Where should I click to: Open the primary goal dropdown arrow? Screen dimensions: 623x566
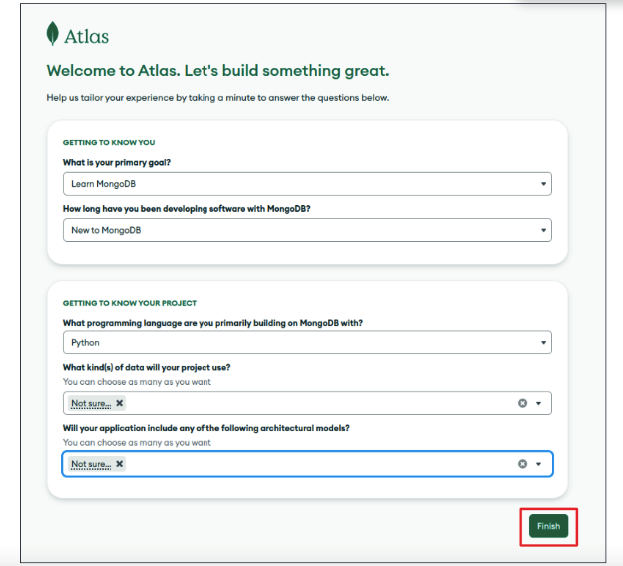[x=543, y=184]
